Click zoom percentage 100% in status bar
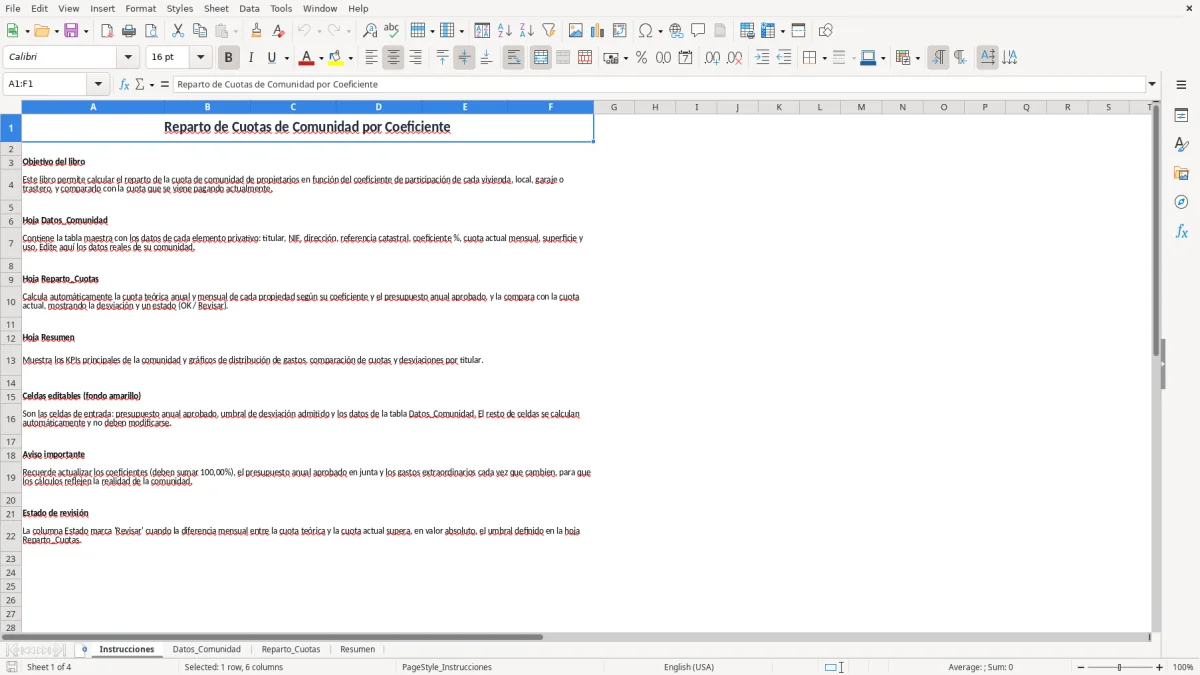The width and height of the screenshot is (1200, 675). click(x=1183, y=667)
